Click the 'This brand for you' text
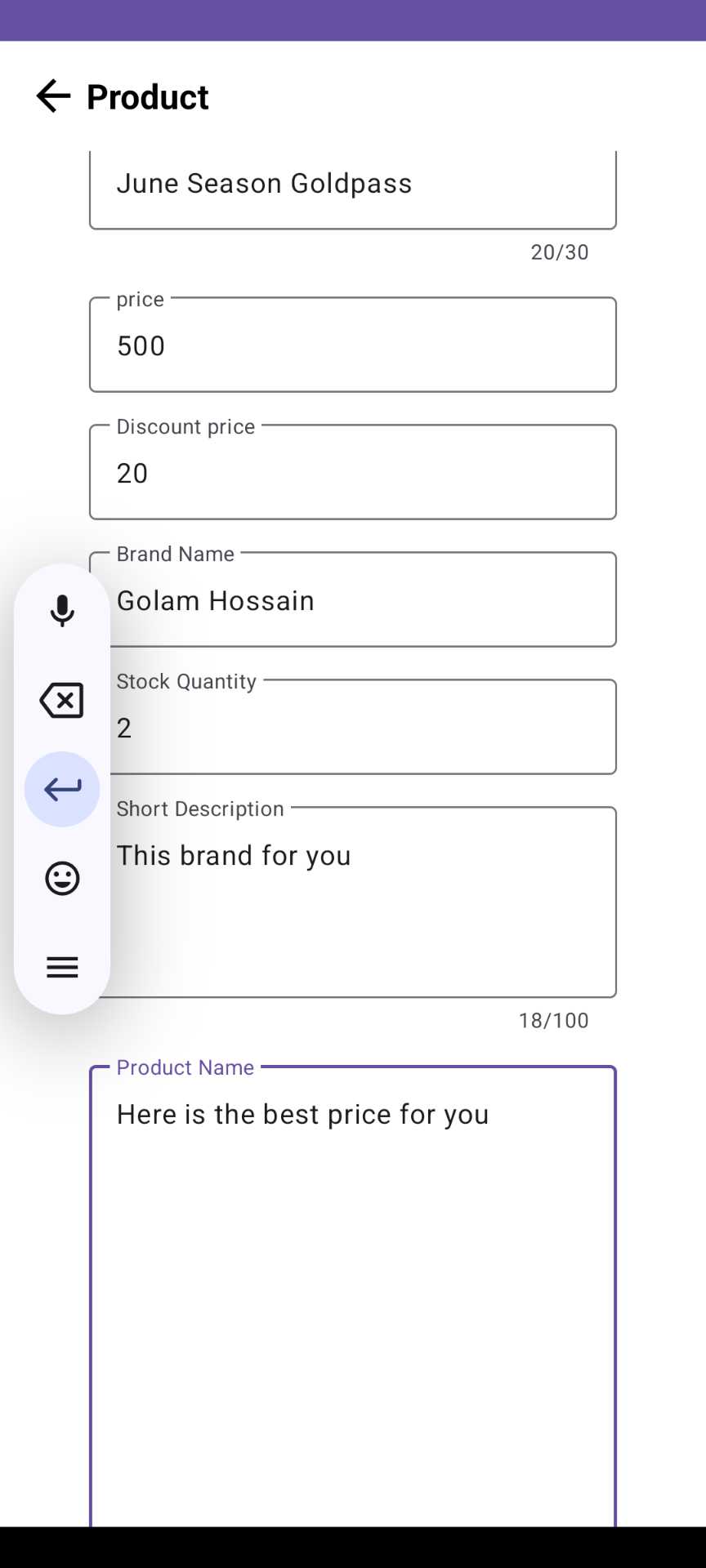 pyautogui.click(x=234, y=856)
